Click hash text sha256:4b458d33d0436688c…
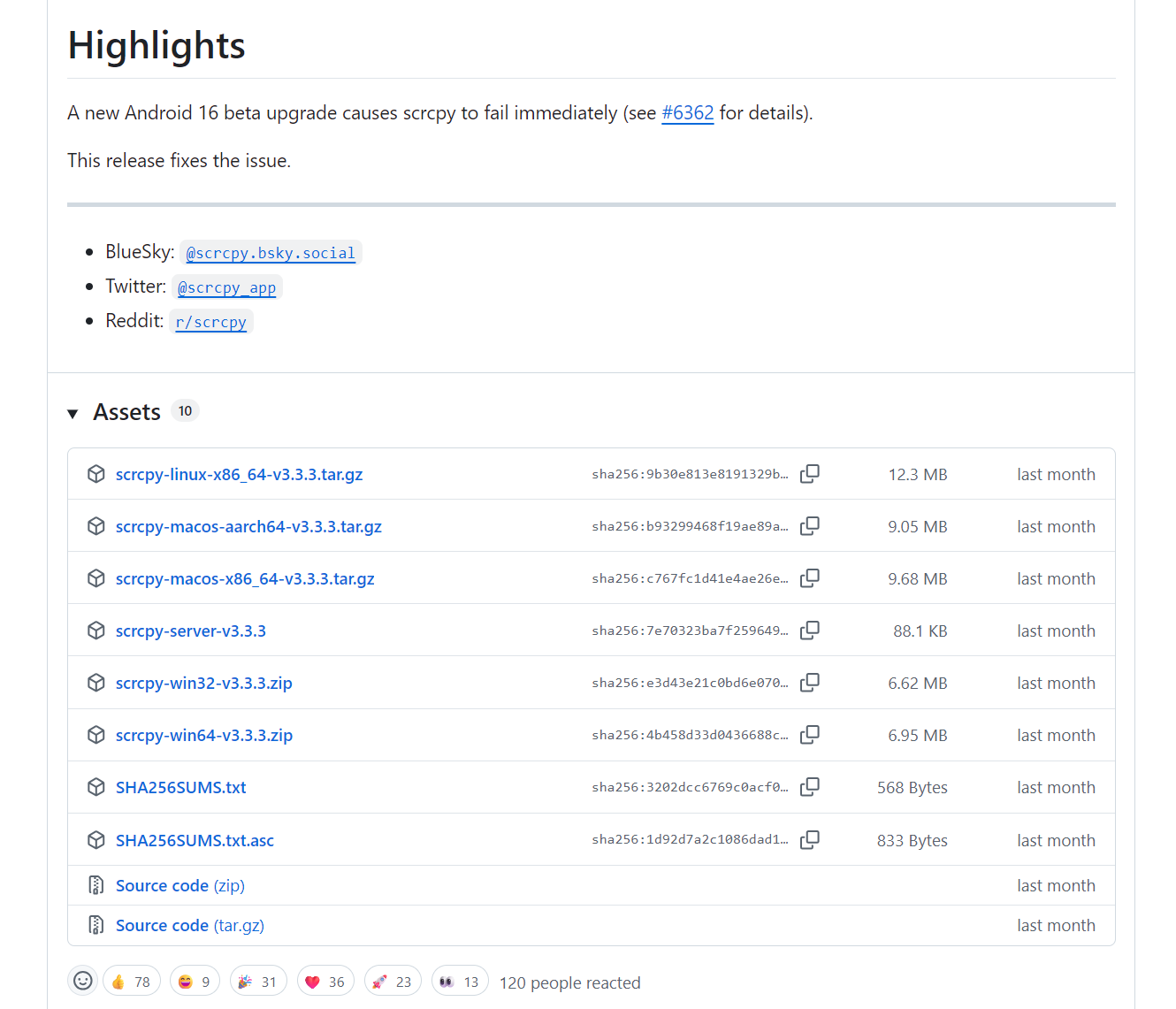 click(690, 736)
